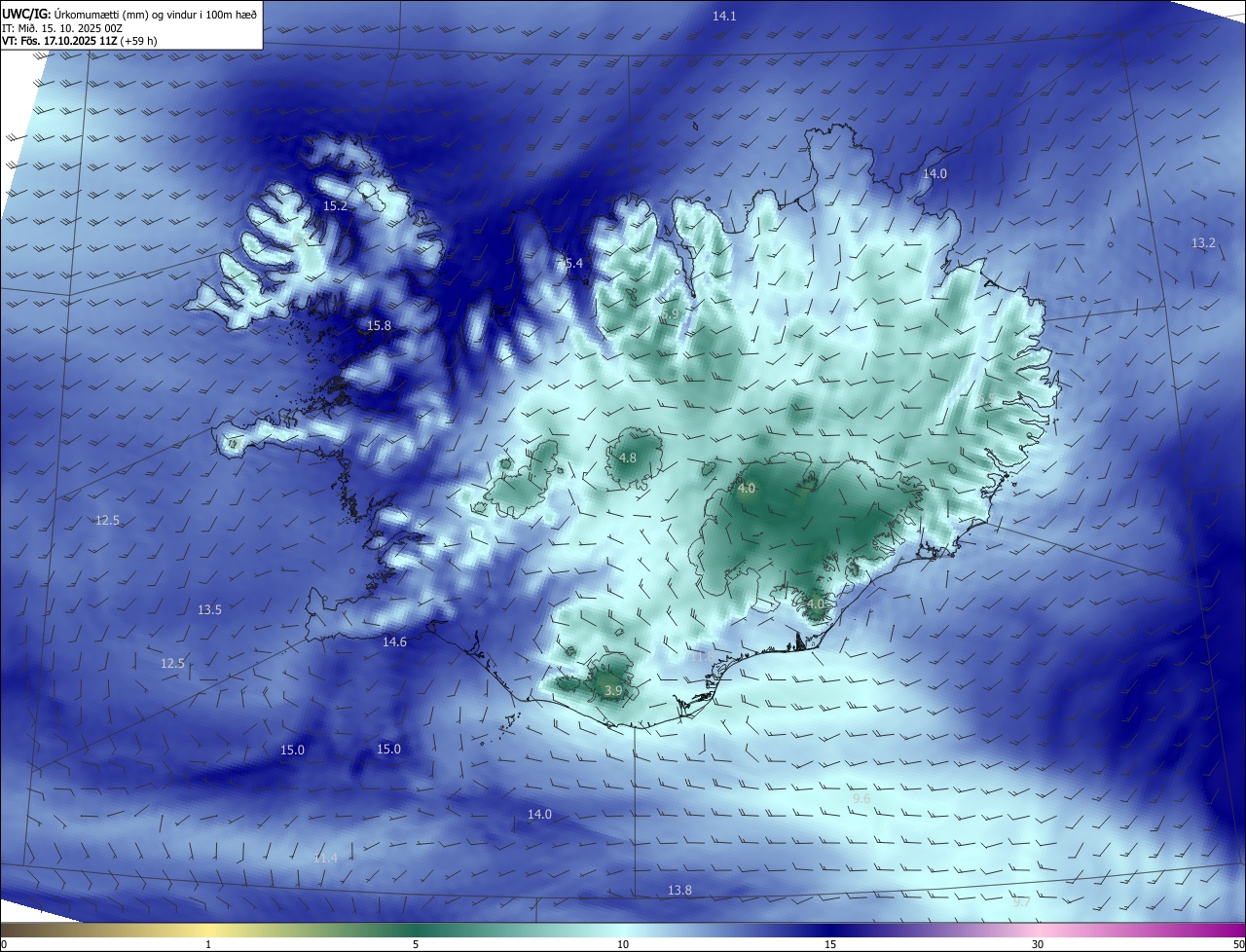Screen dimensions: 1246x952
Task: Click the 13.5 value label
Action: (x=209, y=609)
